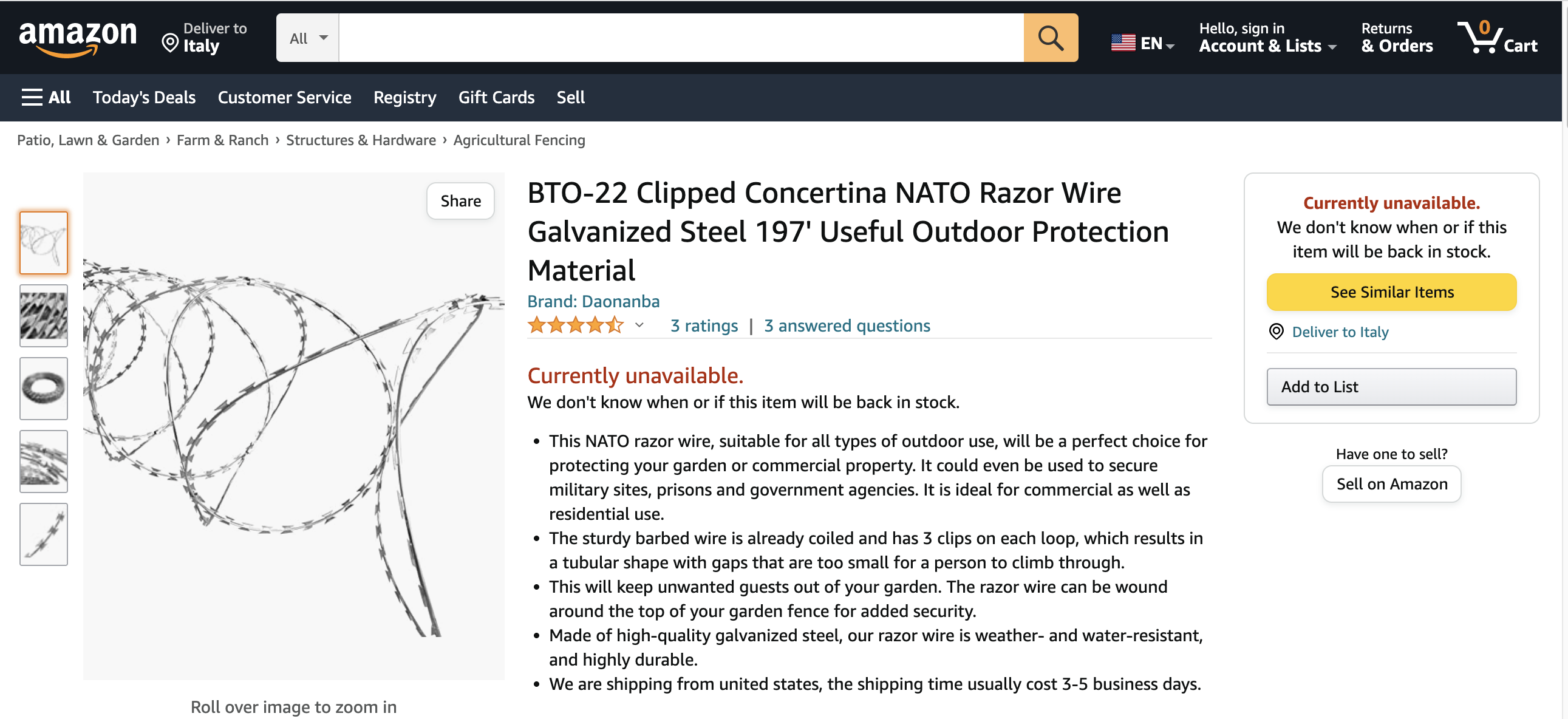The image size is (1568, 719).
Task: Open the Brand: Daonanba link
Action: [x=593, y=301]
